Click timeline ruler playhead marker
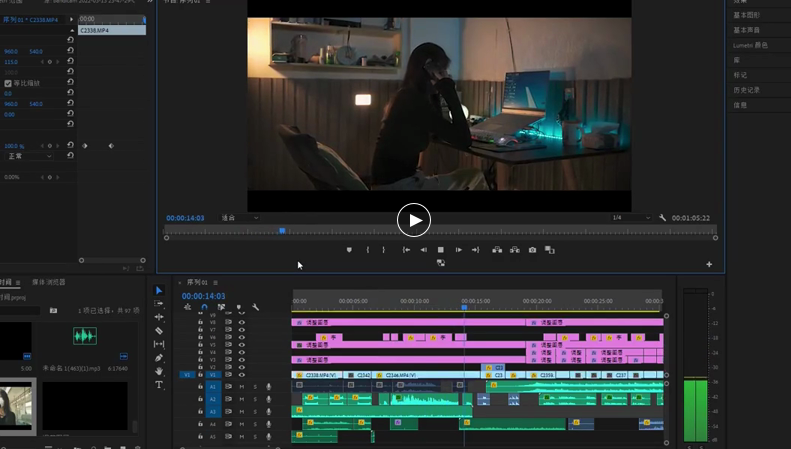This screenshot has height=449, width=791. pos(464,307)
